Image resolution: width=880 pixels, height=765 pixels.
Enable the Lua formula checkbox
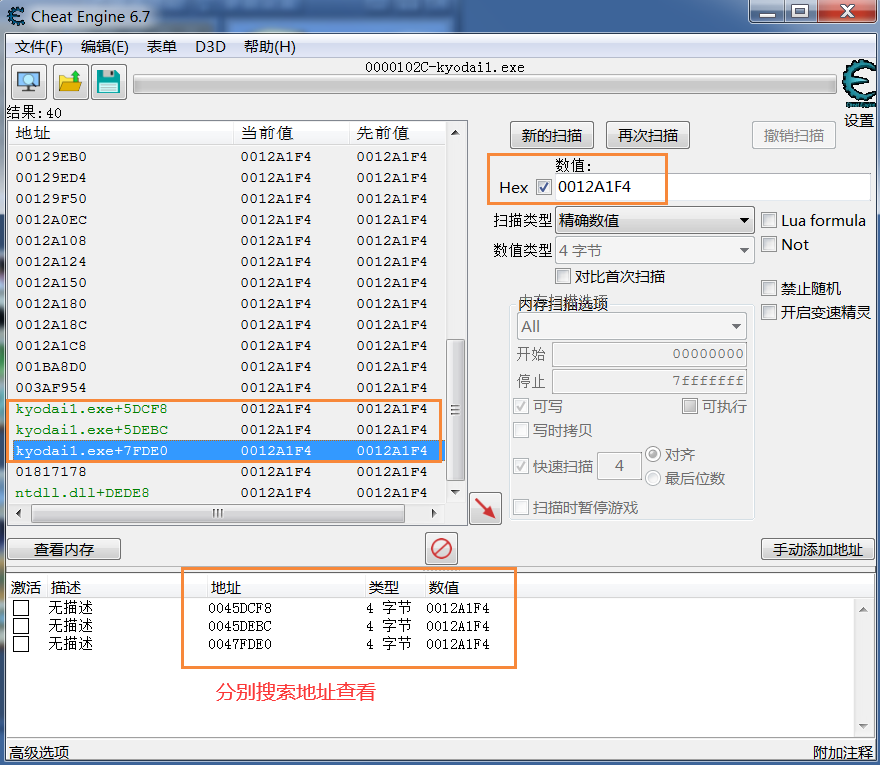click(x=768, y=220)
